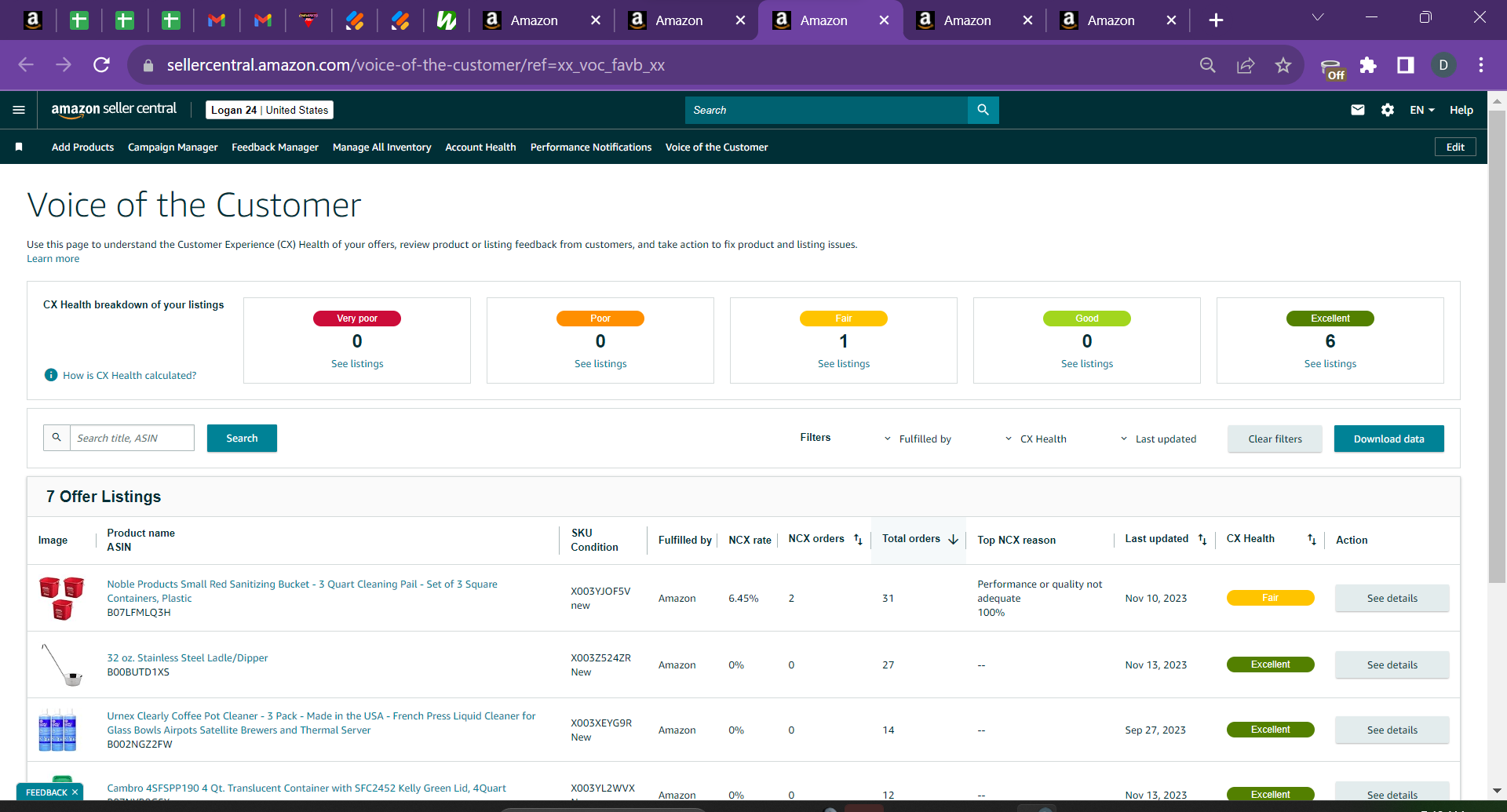Viewport: 1507px width, 812px height.
Task: See listings under Very poor
Action: (357, 363)
